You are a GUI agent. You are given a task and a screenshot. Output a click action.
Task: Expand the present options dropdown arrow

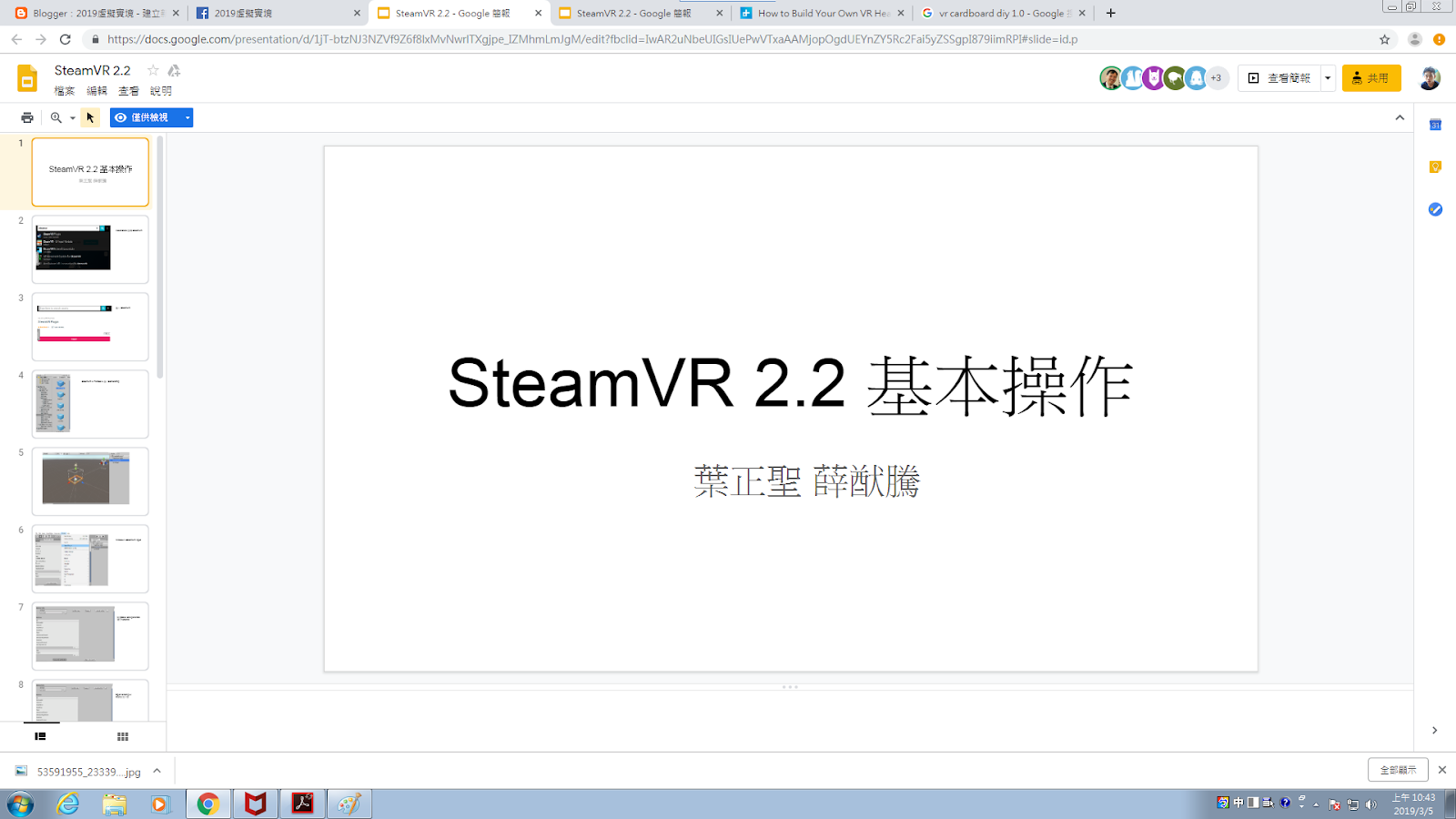click(x=1328, y=78)
